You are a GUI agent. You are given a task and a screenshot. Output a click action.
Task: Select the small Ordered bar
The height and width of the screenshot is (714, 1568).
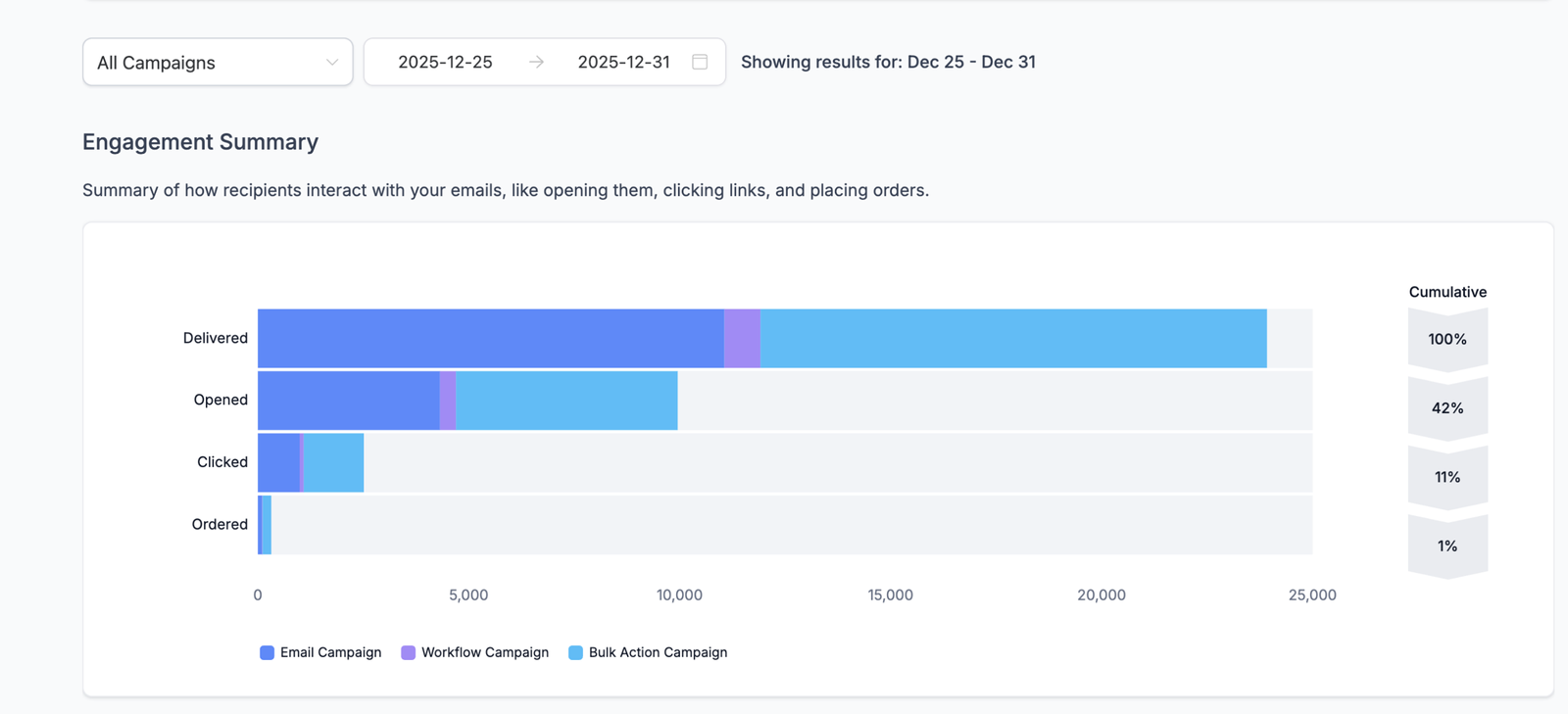click(x=266, y=525)
